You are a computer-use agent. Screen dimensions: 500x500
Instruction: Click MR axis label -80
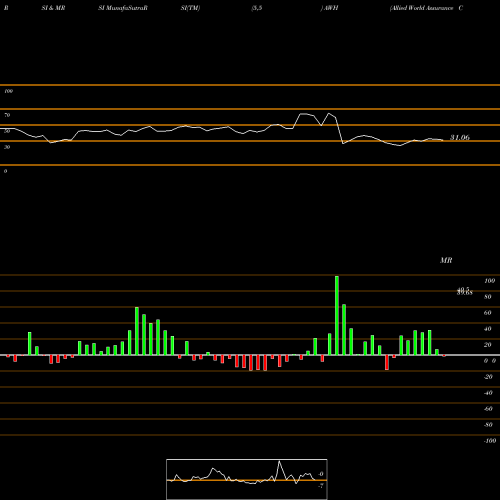488,425
